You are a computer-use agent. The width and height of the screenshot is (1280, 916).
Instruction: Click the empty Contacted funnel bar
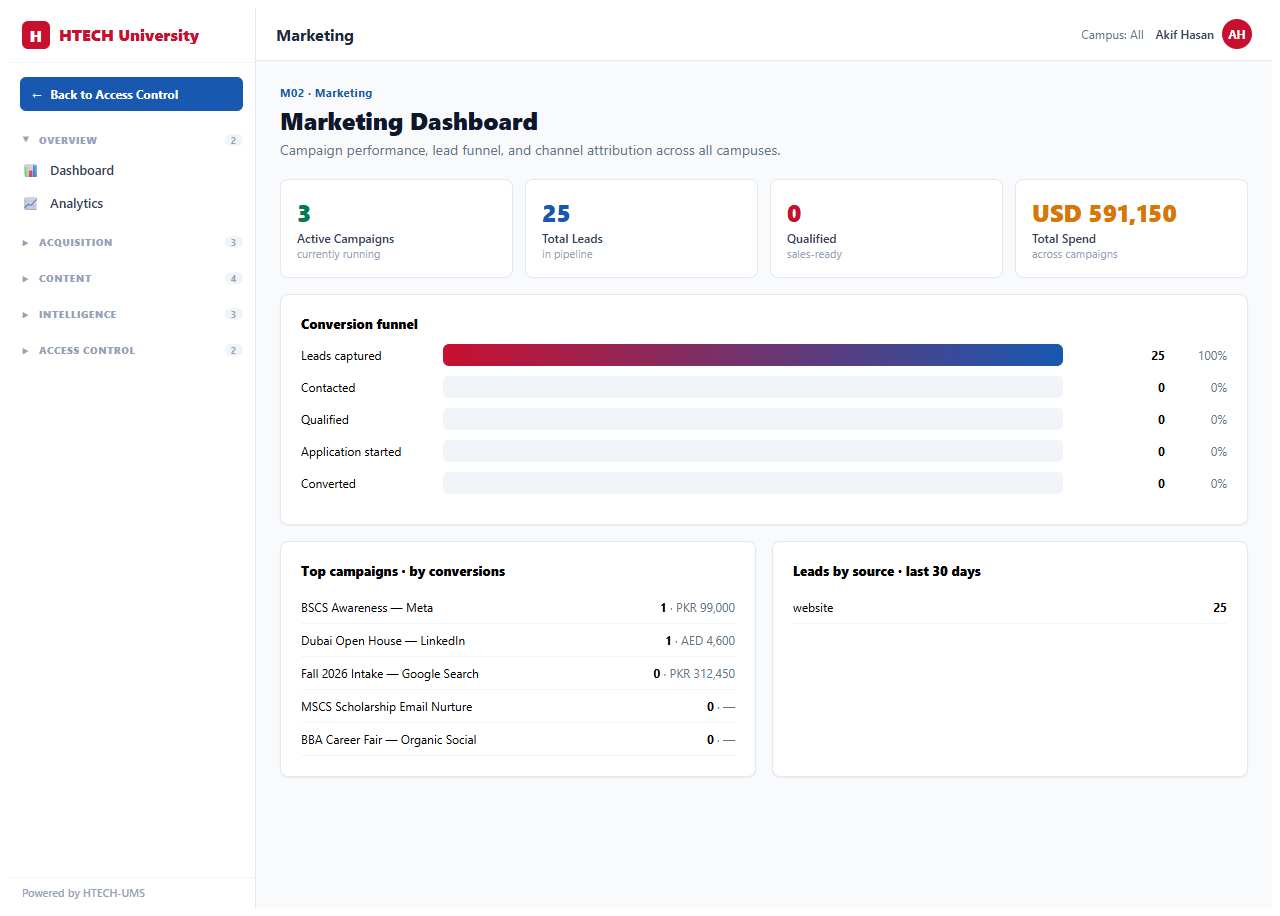click(x=752, y=388)
